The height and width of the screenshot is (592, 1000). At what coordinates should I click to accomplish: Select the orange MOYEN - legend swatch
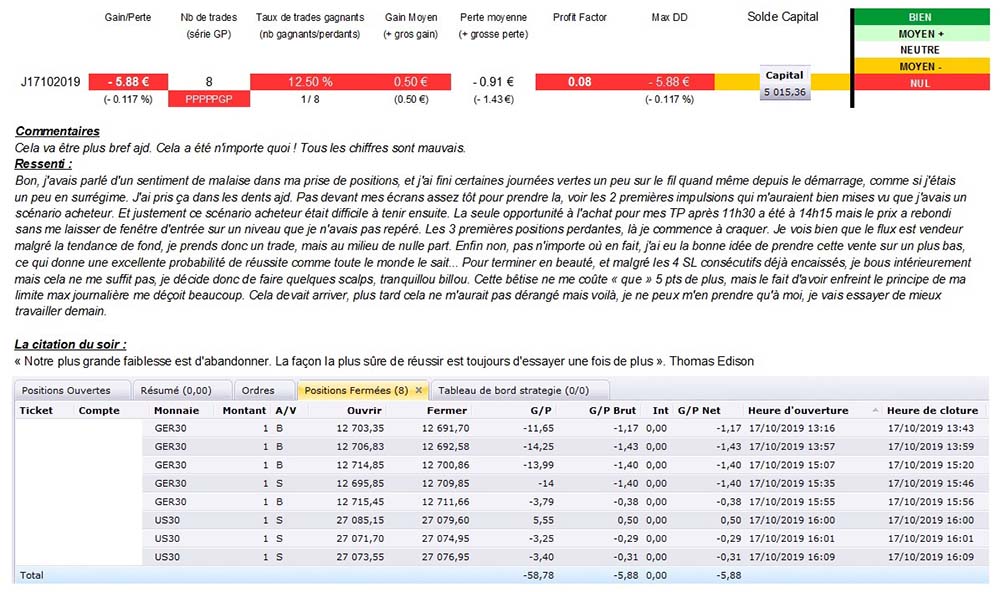coord(922,66)
